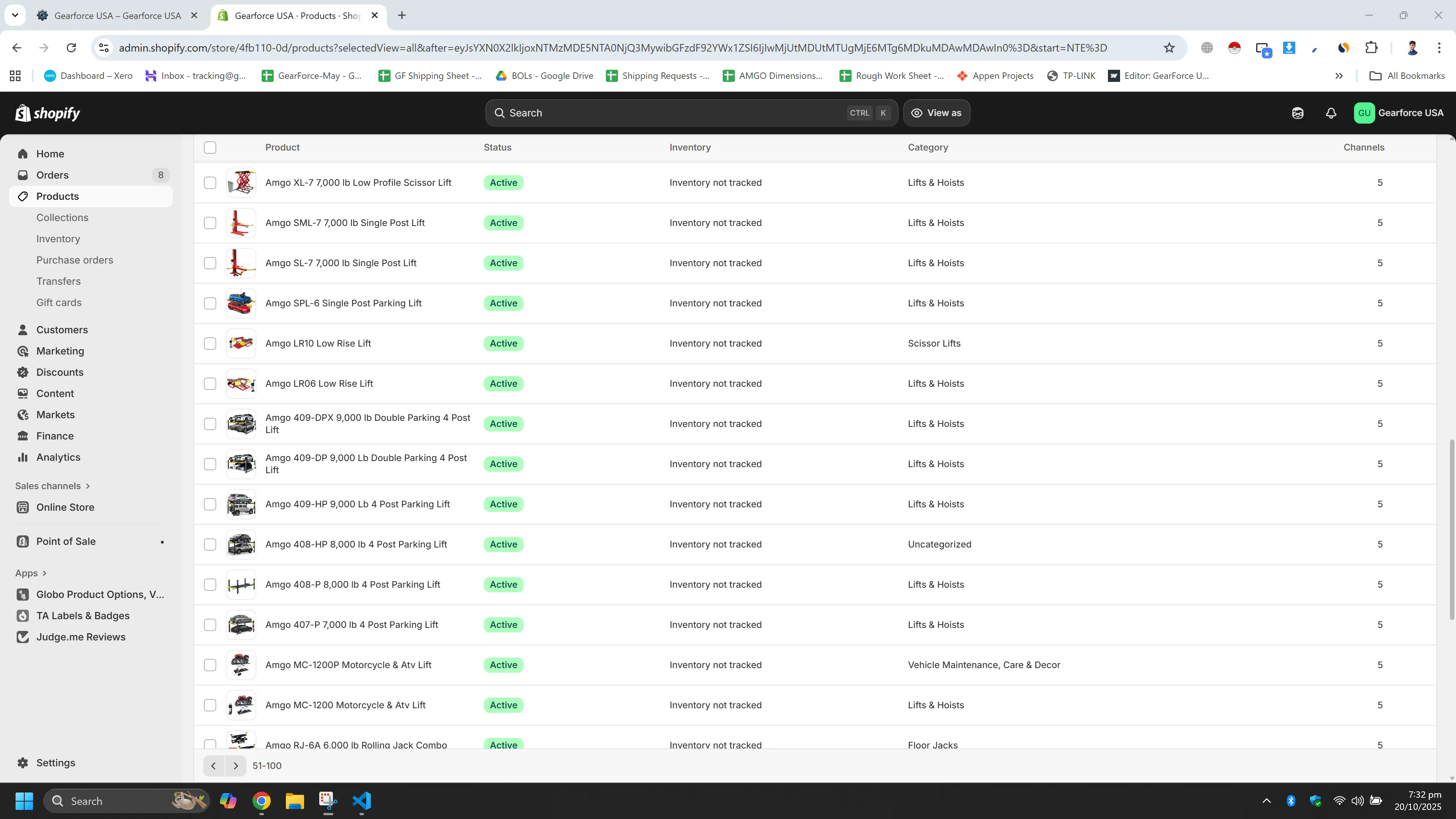Click the View as button

click(x=936, y=113)
